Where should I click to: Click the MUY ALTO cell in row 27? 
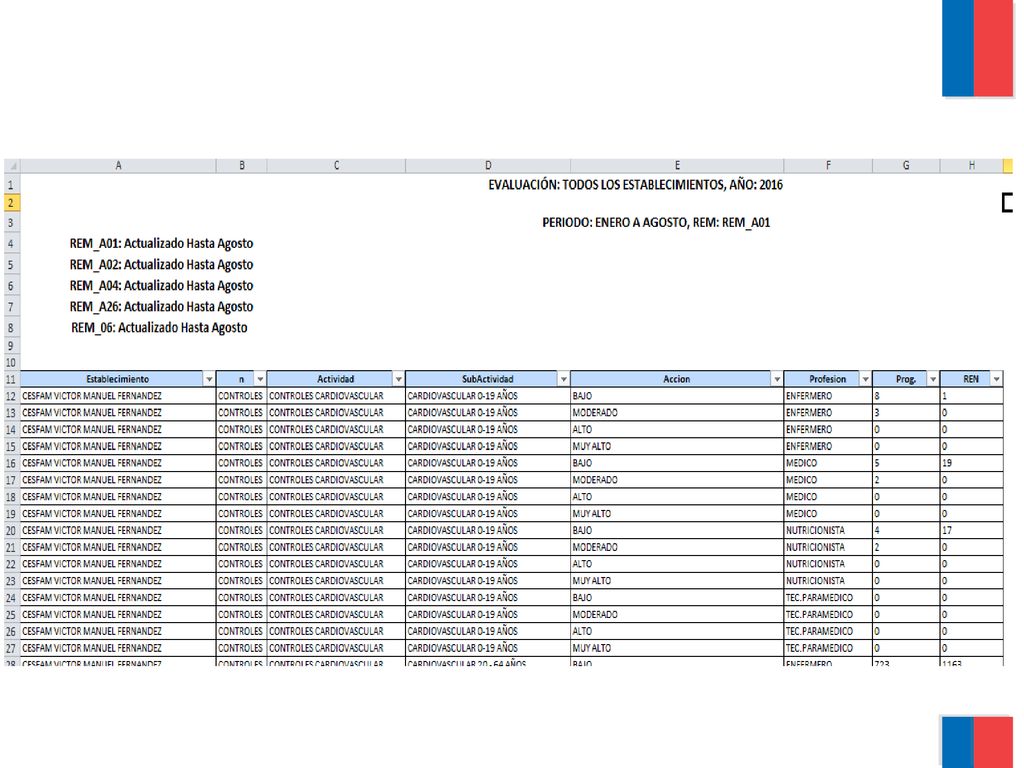(677, 648)
